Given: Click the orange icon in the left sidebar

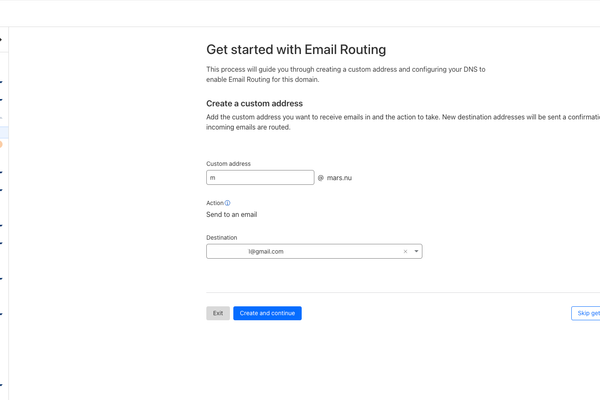Looking at the screenshot, I should click(x=1, y=144).
